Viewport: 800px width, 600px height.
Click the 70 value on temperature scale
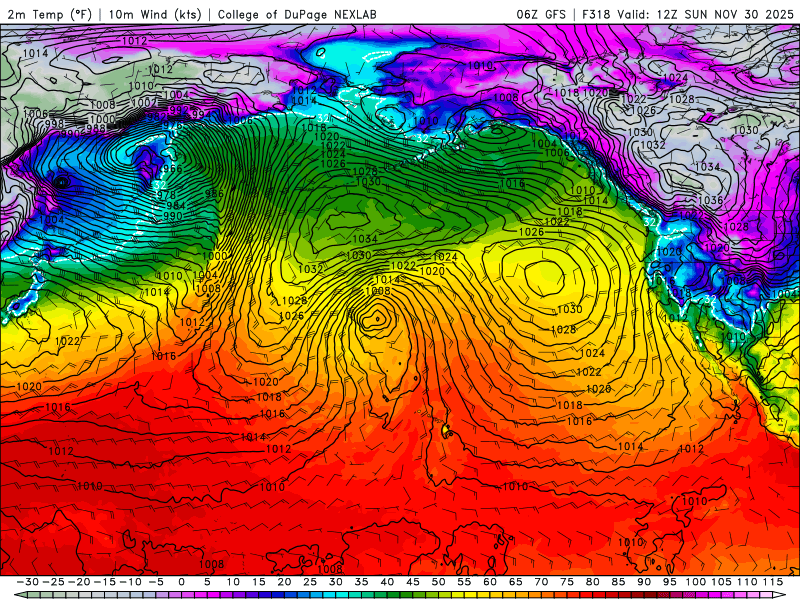[541, 582]
